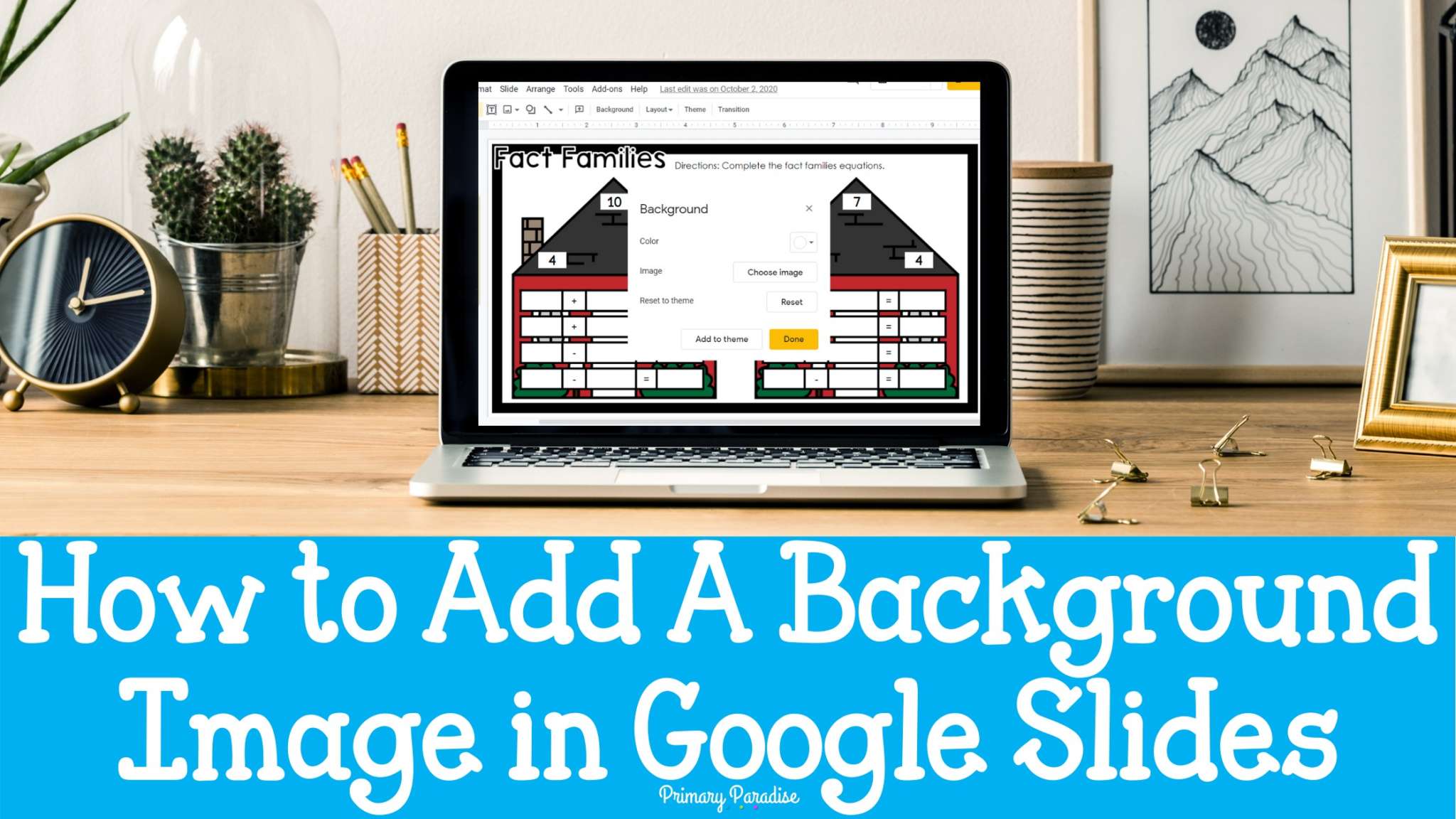This screenshot has height=819, width=1456.
Task: Click the Tools menu in menubar
Action: (572, 90)
